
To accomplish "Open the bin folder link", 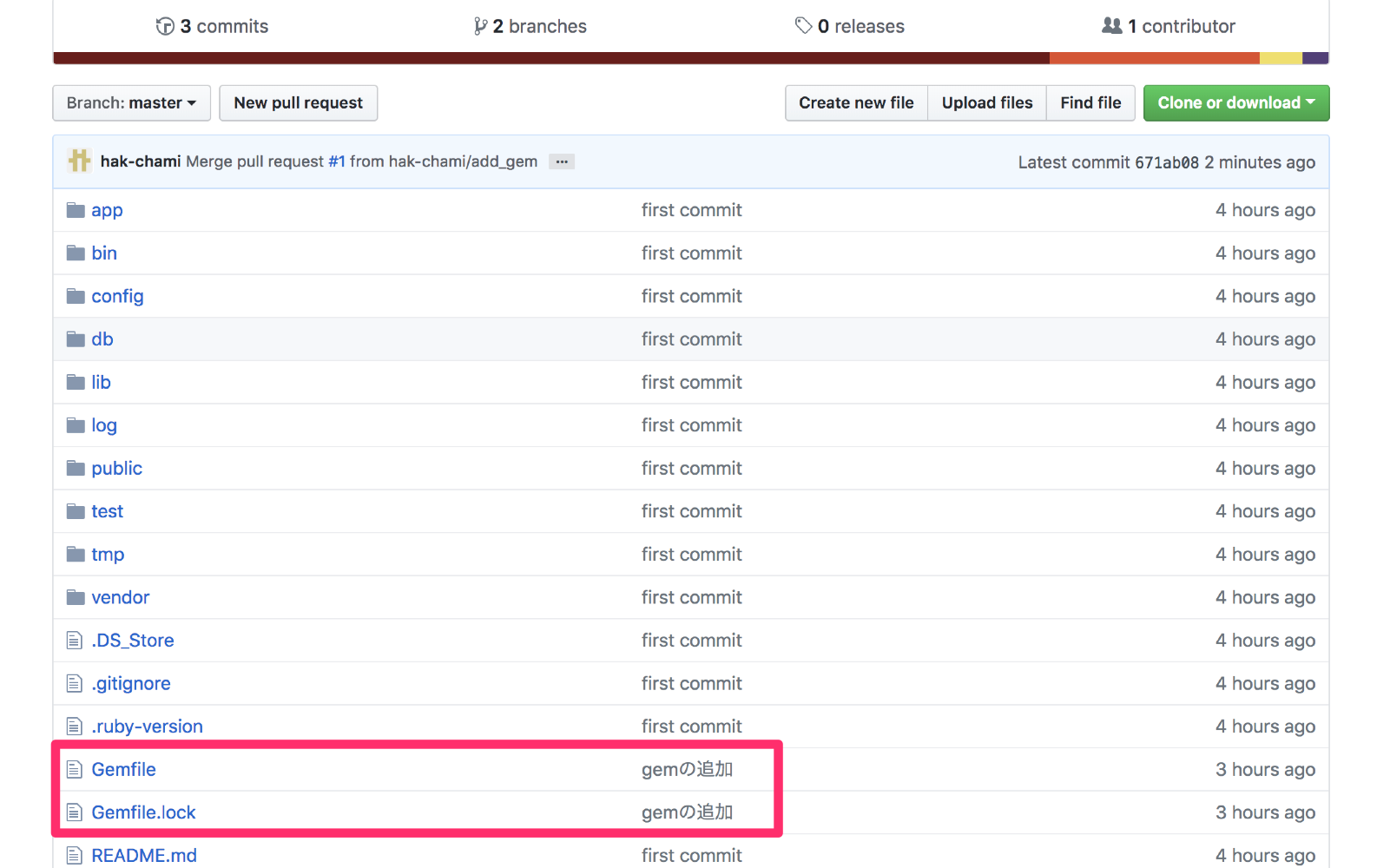I will [104, 253].
